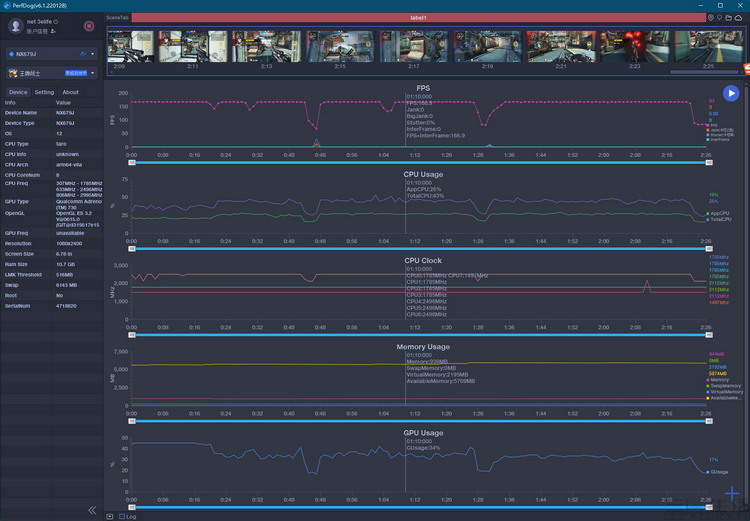
Task: Select the screenshot thumbnail at 2:17
Action: (414, 46)
